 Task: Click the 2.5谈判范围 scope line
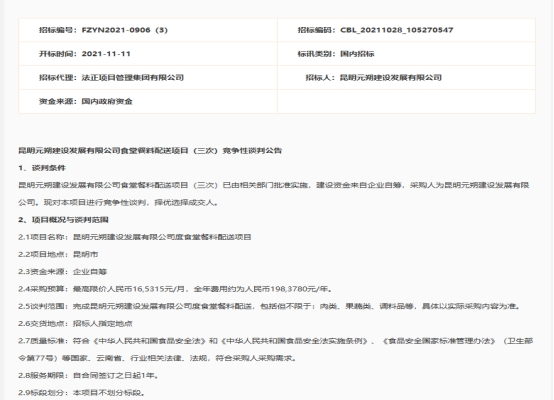[x=270, y=306]
